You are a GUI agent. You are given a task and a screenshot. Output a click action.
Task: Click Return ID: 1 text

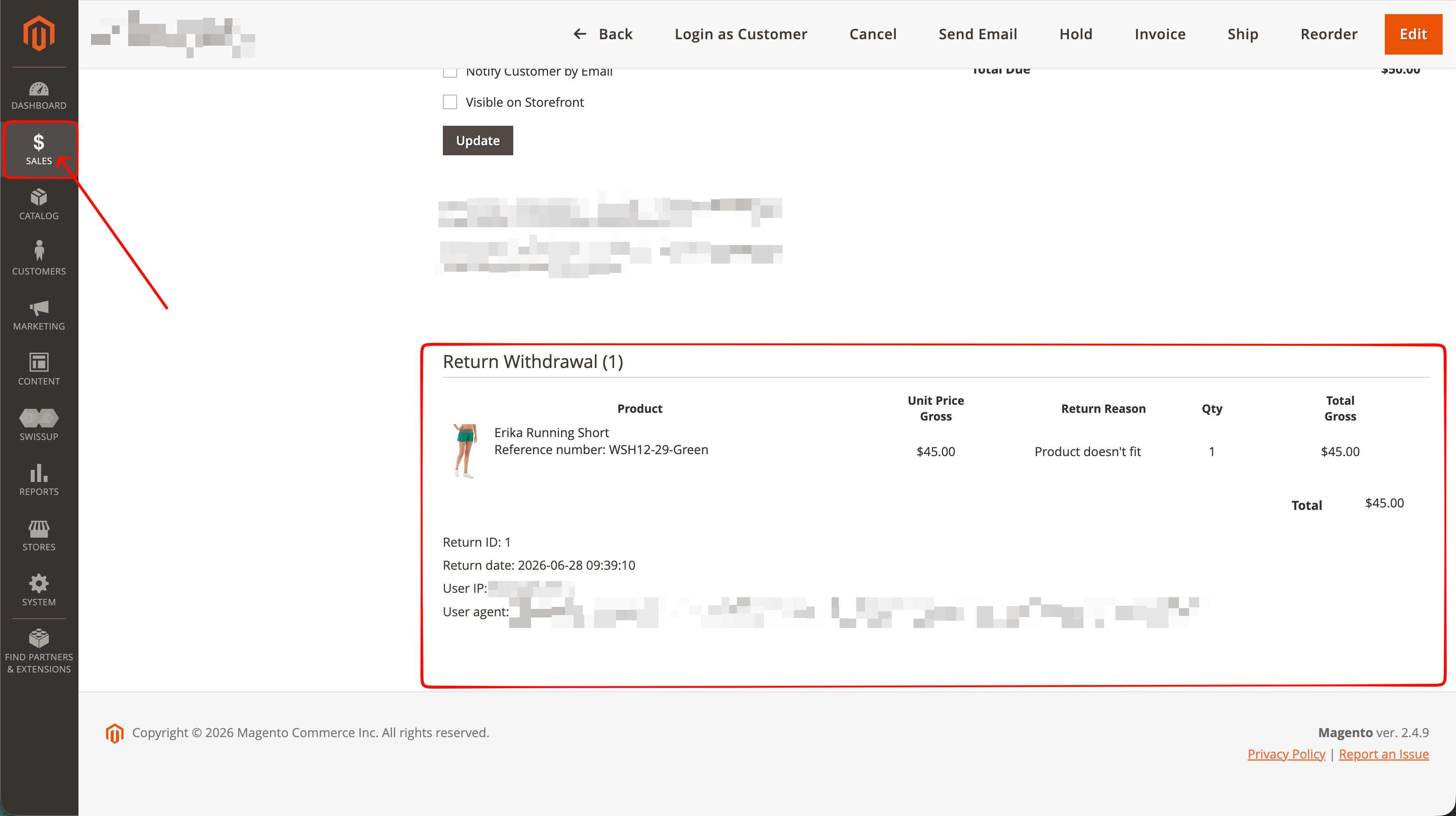click(476, 542)
